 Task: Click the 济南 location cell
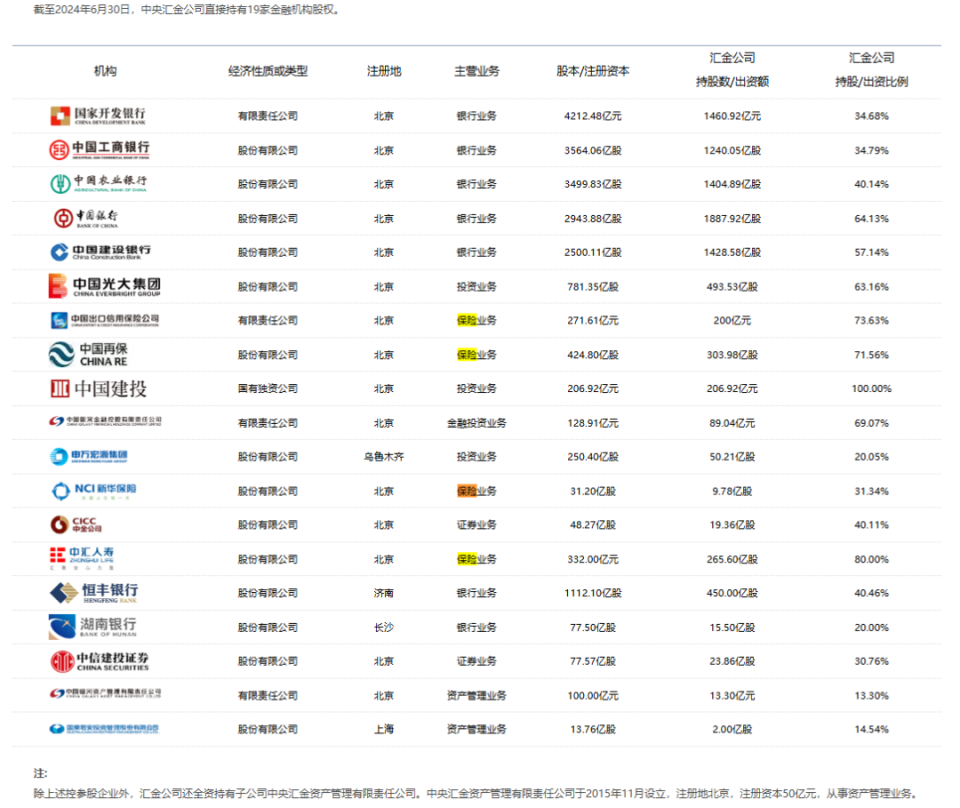pyautogui.click(x=384, y=593)
